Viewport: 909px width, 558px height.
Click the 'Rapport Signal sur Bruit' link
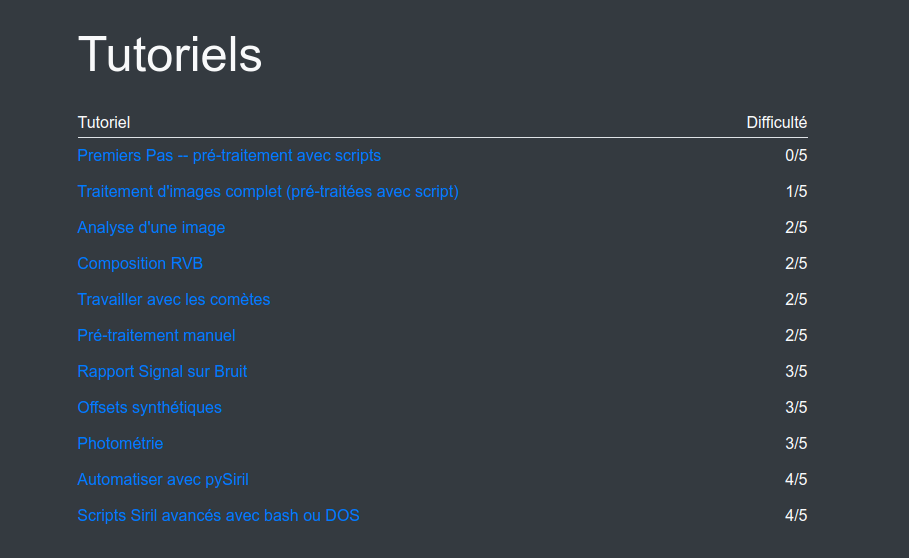162,372
